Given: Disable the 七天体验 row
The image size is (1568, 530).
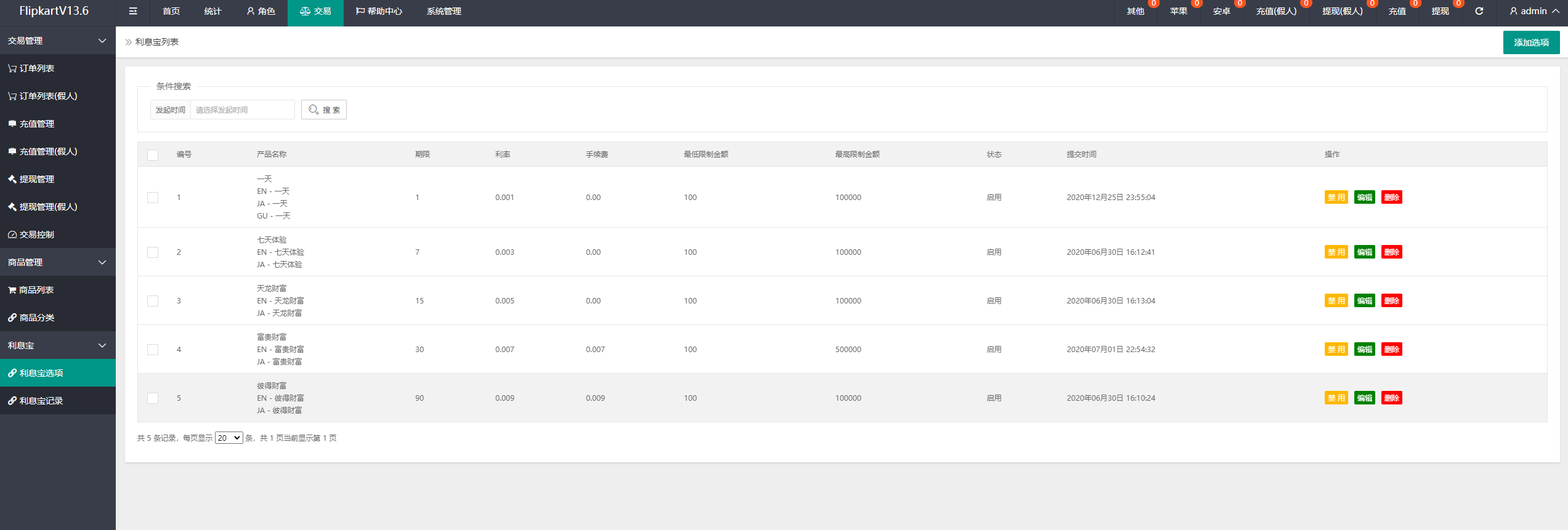Looking at the screenshot, I should coord(1336,252).
